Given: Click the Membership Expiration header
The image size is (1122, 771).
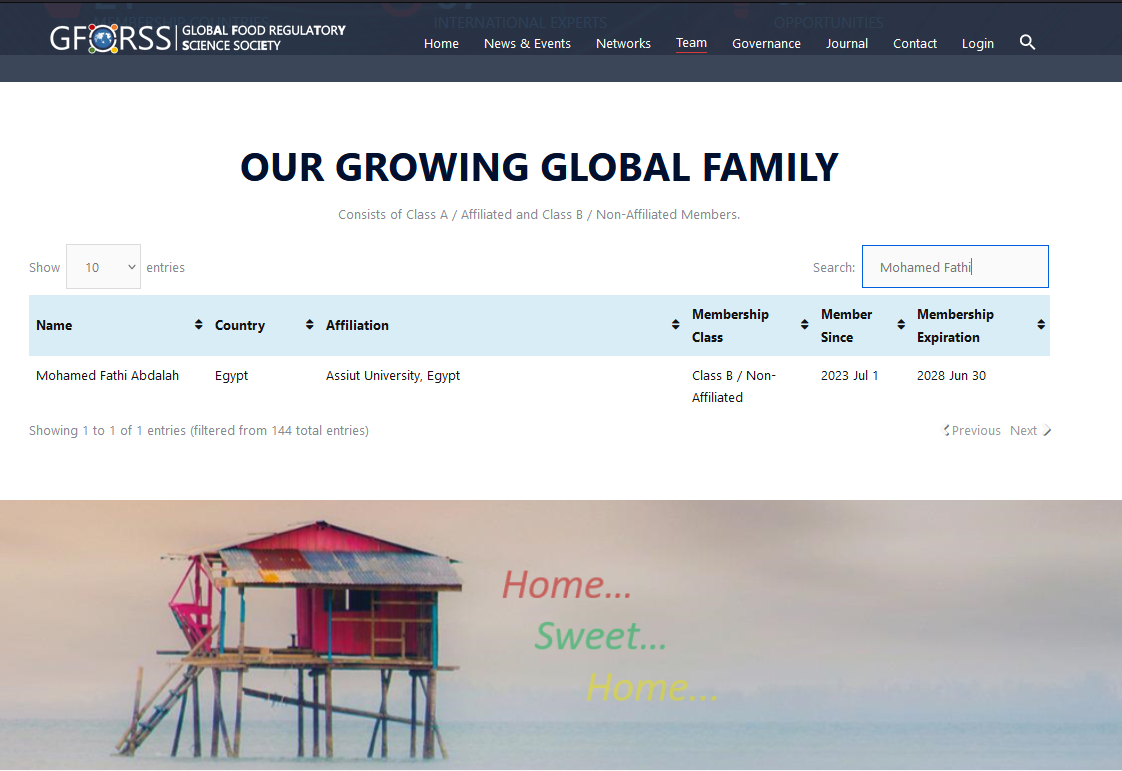Looking at the screenshot, I should pos(980,325).
